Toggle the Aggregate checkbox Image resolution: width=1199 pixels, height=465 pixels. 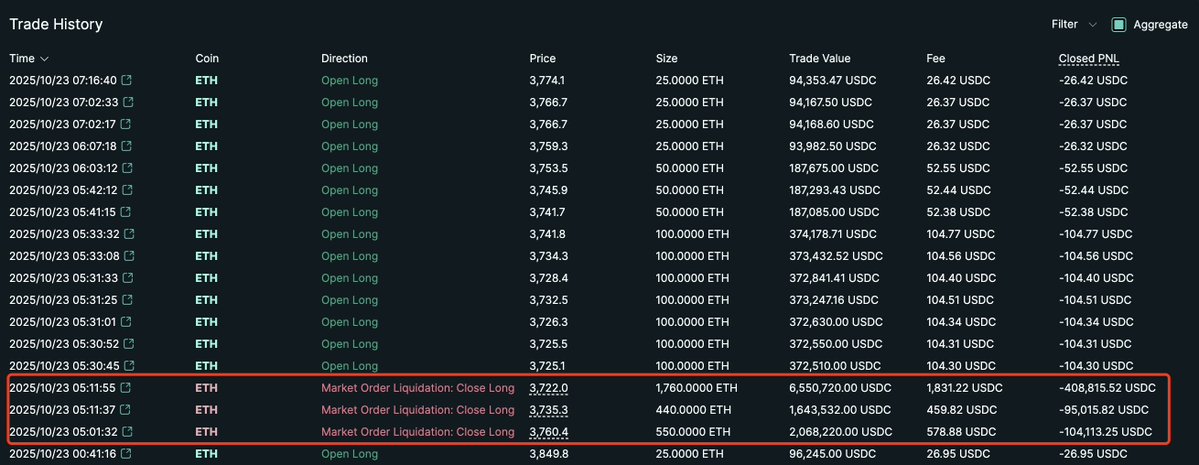(x=1119, y=24)
